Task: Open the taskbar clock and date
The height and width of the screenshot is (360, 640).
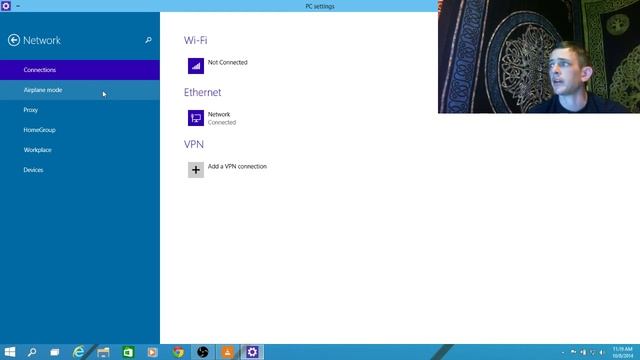Action: coord(622,352)
